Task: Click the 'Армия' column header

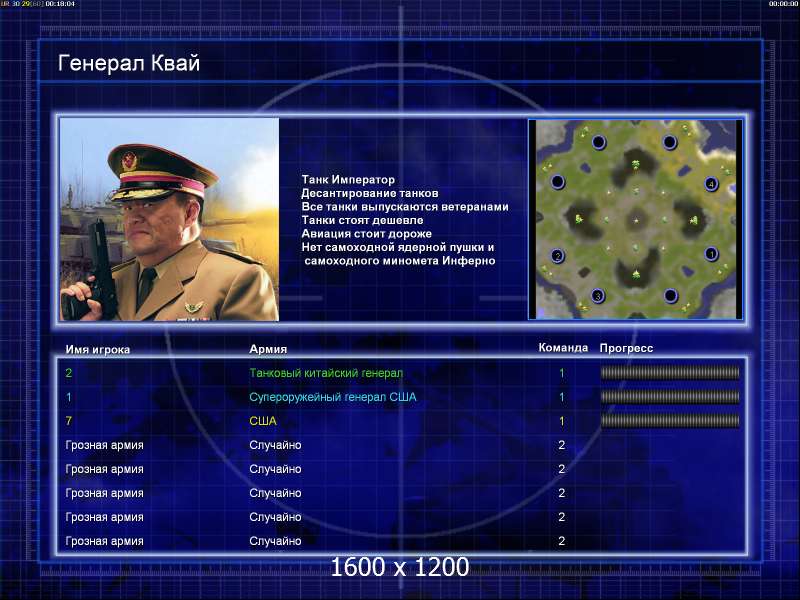Action: 268,349
